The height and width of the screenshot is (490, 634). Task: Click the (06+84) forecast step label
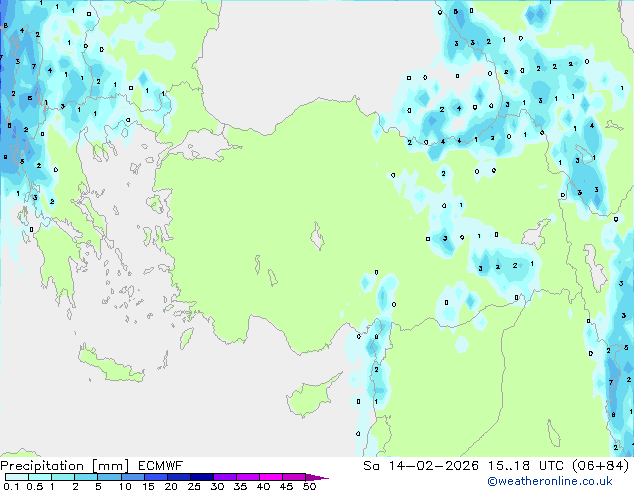[598, 466]
